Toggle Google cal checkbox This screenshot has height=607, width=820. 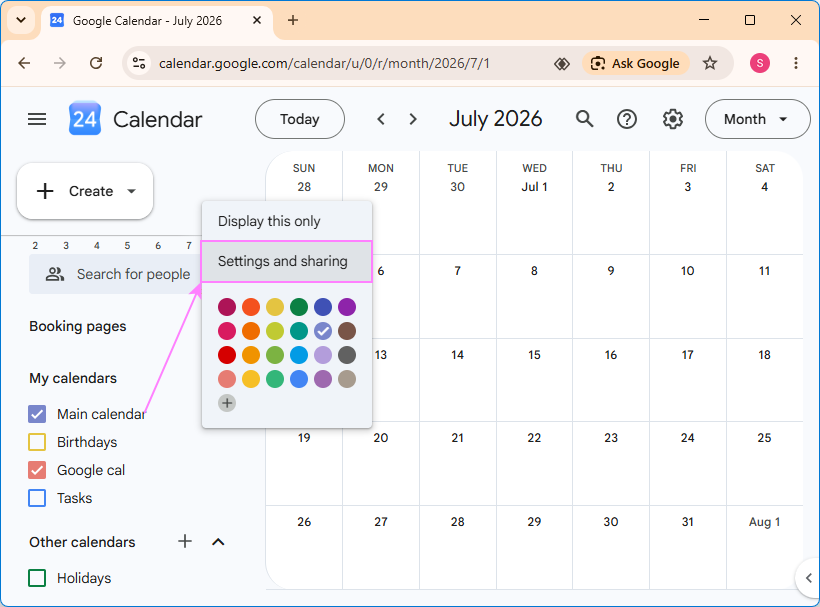coord(37,470)
